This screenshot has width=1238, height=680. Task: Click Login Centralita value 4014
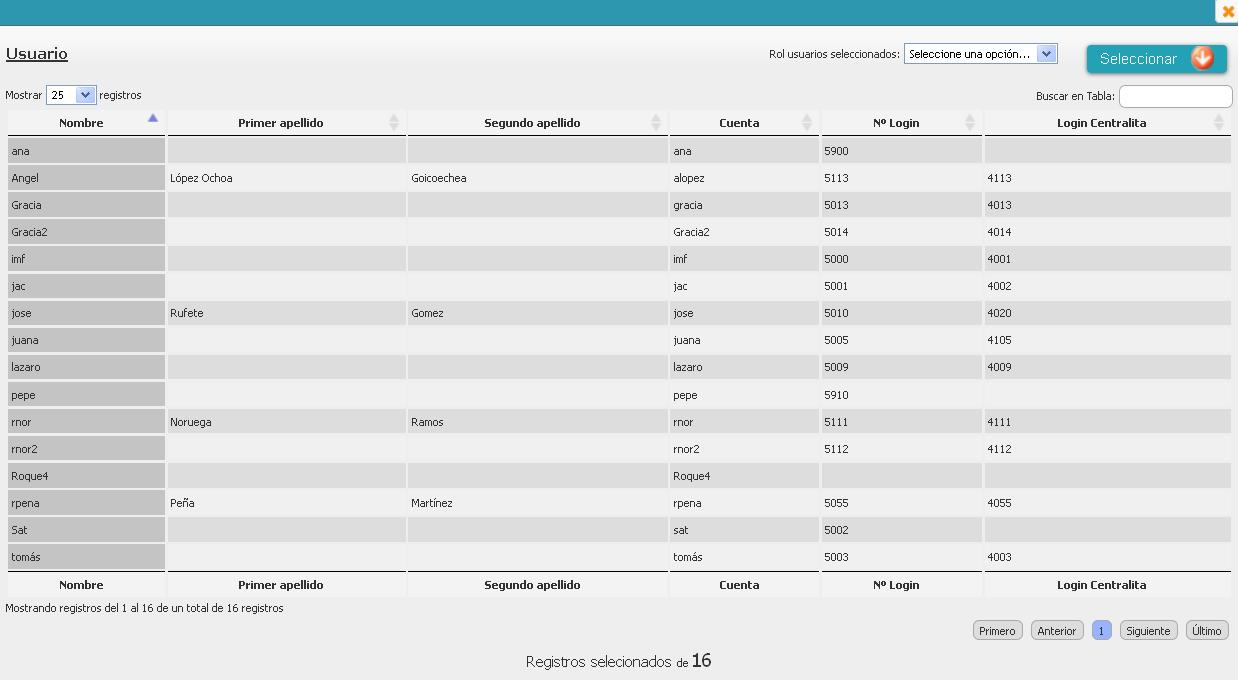pos(1107,232)
